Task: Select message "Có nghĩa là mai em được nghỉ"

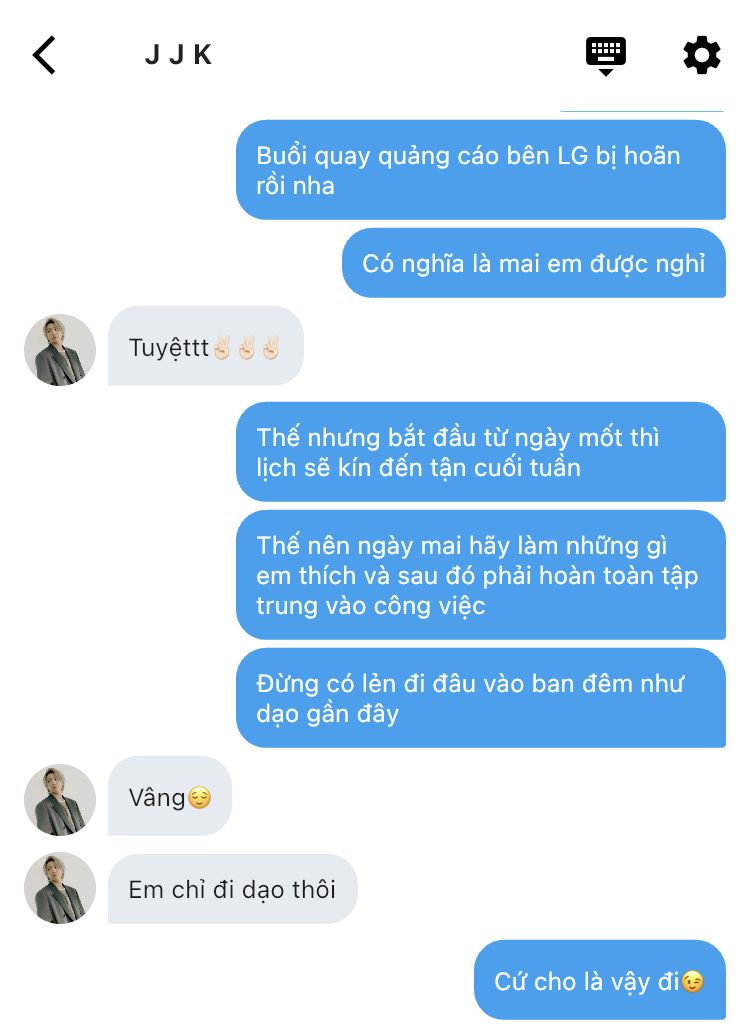Action: click(534, 263)
